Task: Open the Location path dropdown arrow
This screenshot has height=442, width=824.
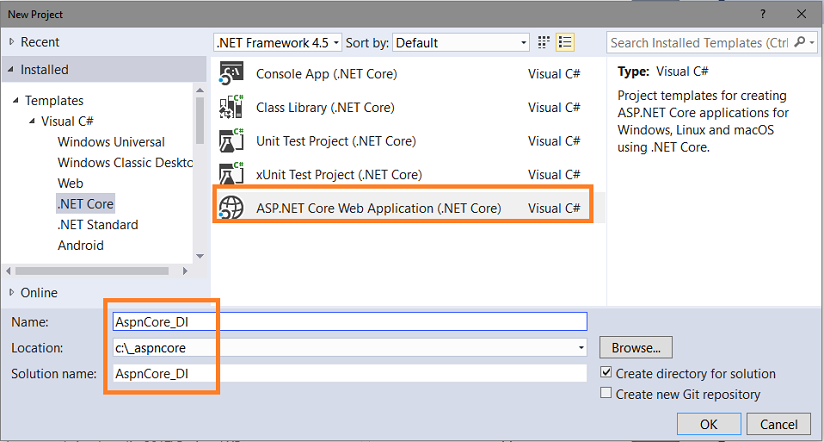Action: pyautogui.click(x=581, y=347)
